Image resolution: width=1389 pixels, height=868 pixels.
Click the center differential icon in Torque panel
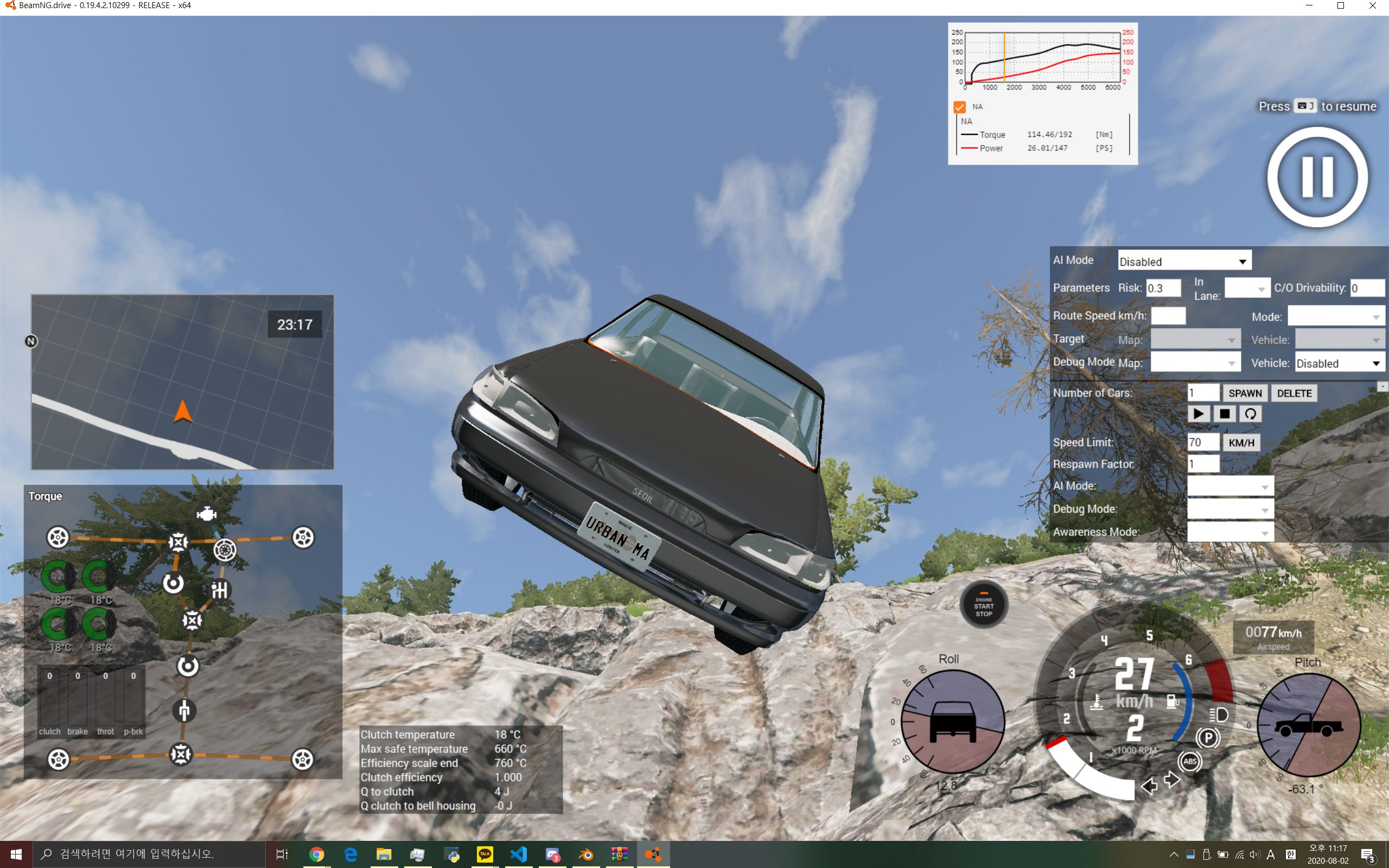click(192, 620)
